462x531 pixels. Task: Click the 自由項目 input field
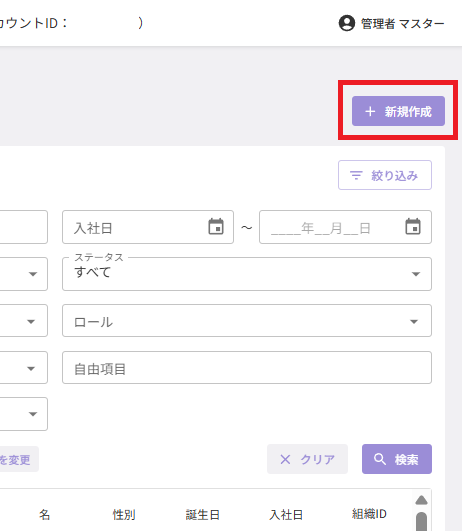[x=247, y=367]
